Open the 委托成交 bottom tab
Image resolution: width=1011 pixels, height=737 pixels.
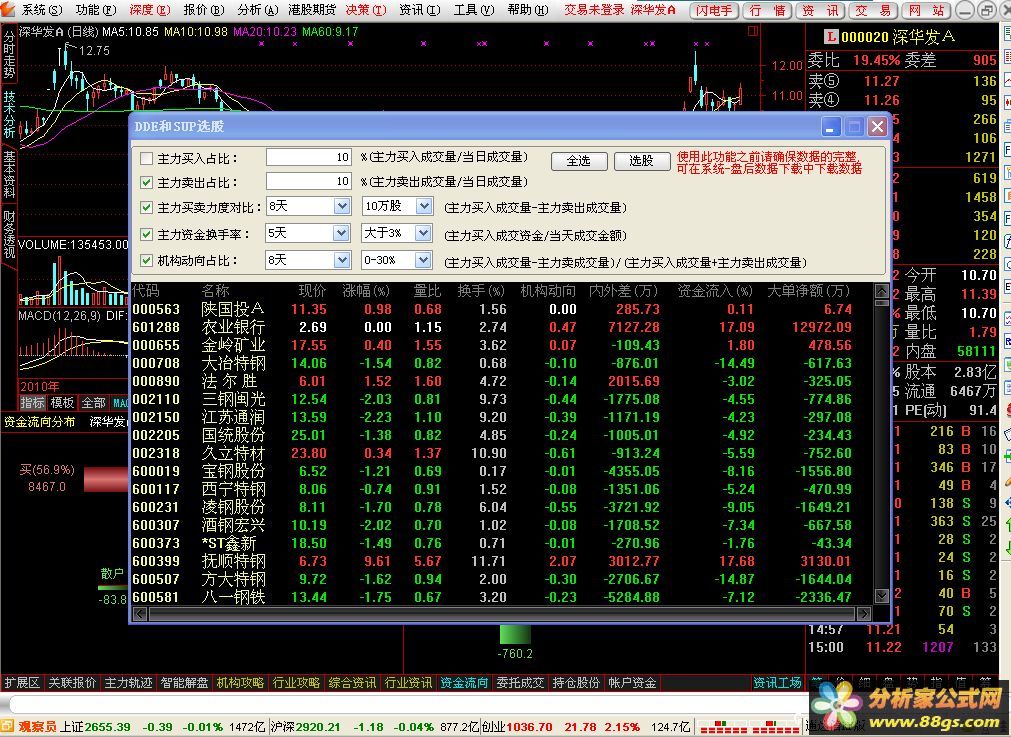tap(520, 682)
